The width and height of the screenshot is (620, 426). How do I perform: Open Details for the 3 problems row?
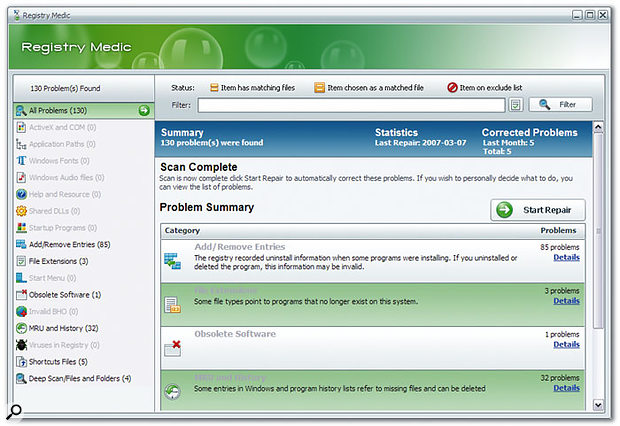(x=566, y=301)
